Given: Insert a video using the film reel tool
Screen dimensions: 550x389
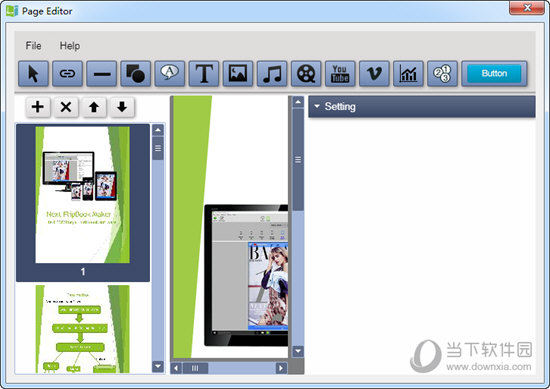Looking at the screenshot, I should pyautogui.click(x=306, y=74).
